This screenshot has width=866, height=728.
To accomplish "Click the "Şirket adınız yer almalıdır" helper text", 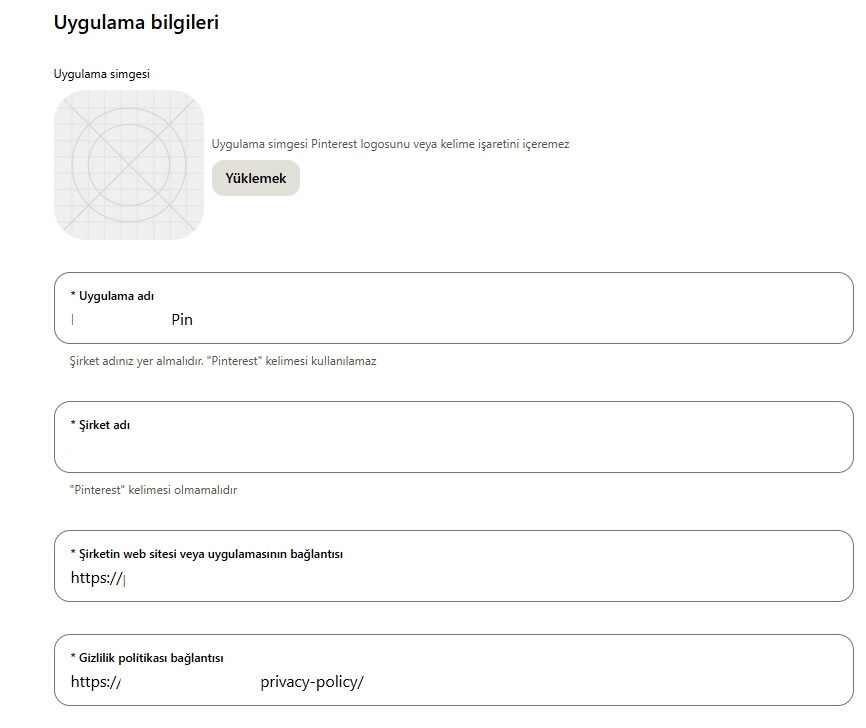I will point(223,361).
